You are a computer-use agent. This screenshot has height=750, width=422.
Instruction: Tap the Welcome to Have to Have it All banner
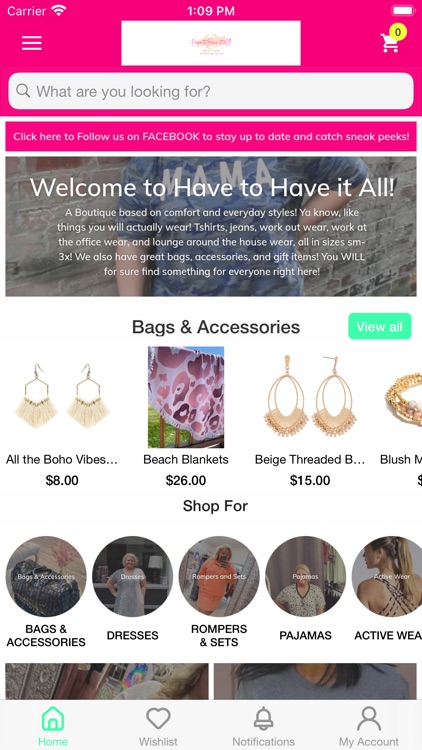pos(211,226)
